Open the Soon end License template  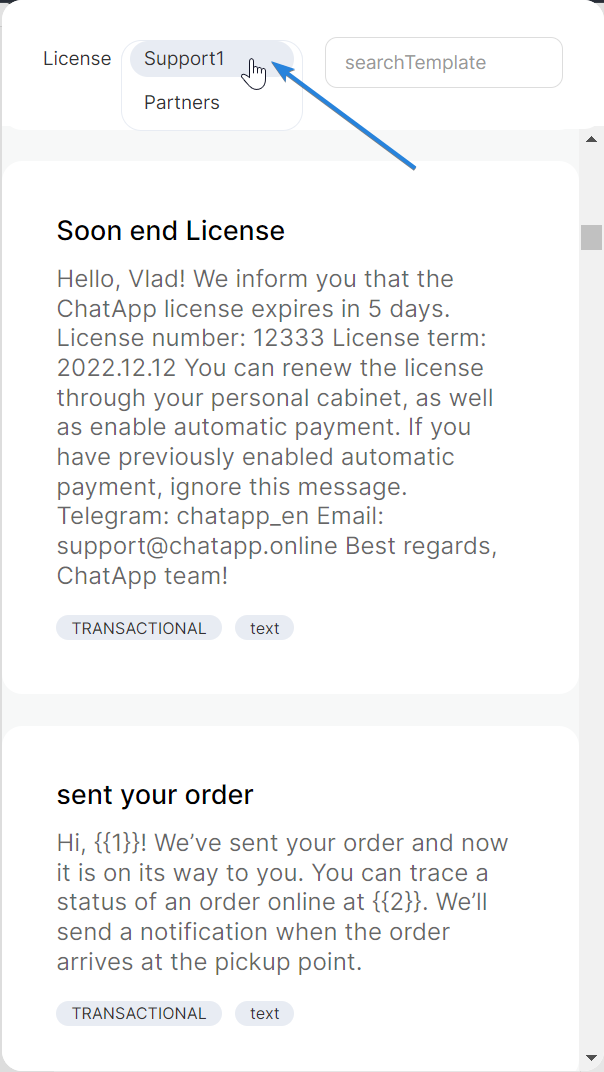(x=170, y=231)
